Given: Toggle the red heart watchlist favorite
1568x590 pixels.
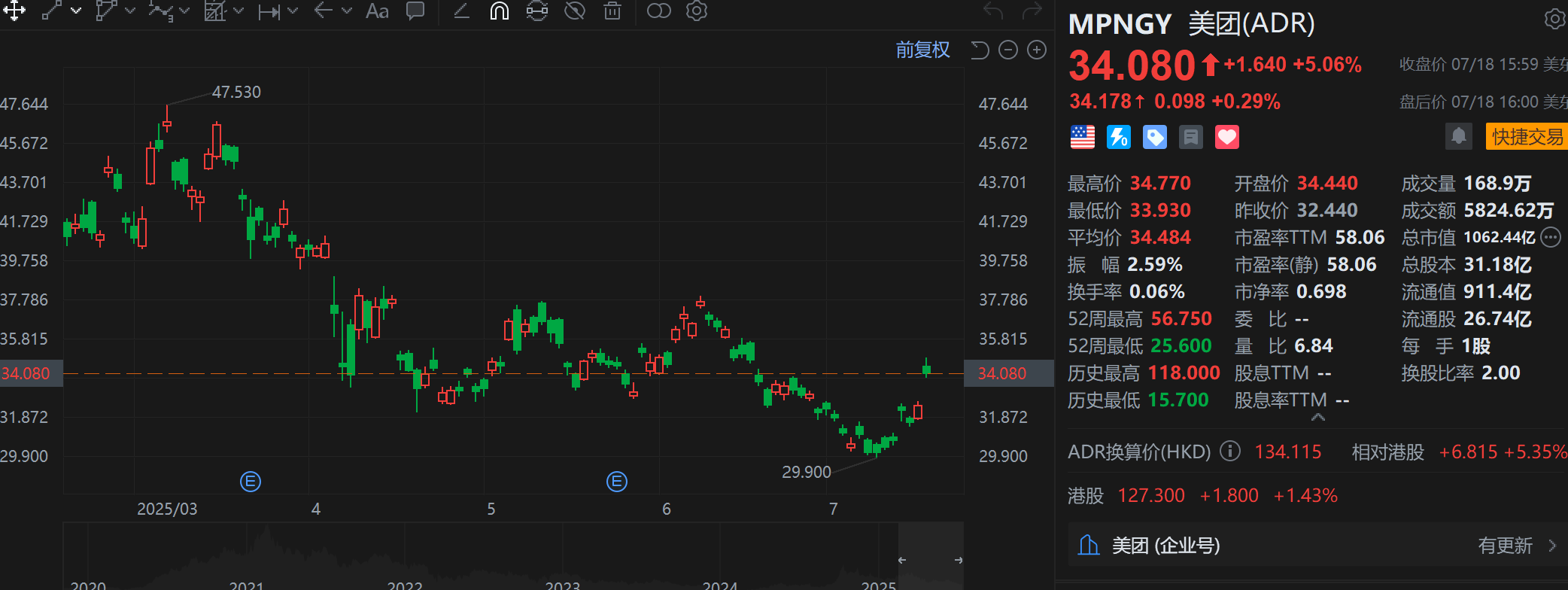Looking at the screenshot, I should click(x=1227, y=137).
